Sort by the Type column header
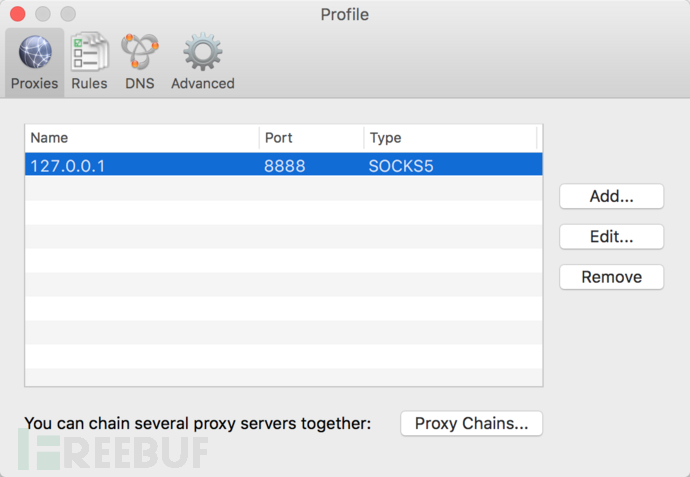The image size is (690, 477). [450, 138]
